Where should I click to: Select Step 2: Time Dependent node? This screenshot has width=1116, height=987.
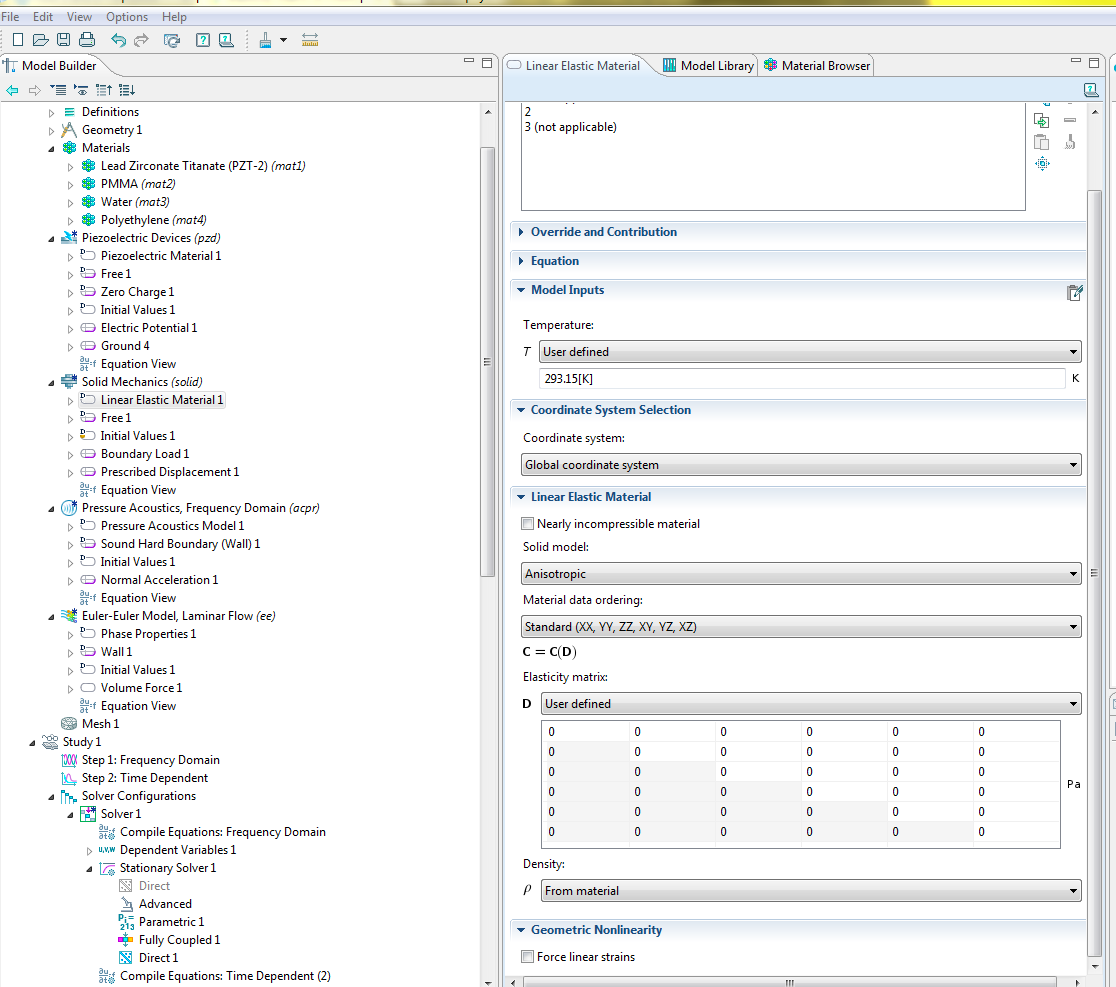(x=144, y=778)
